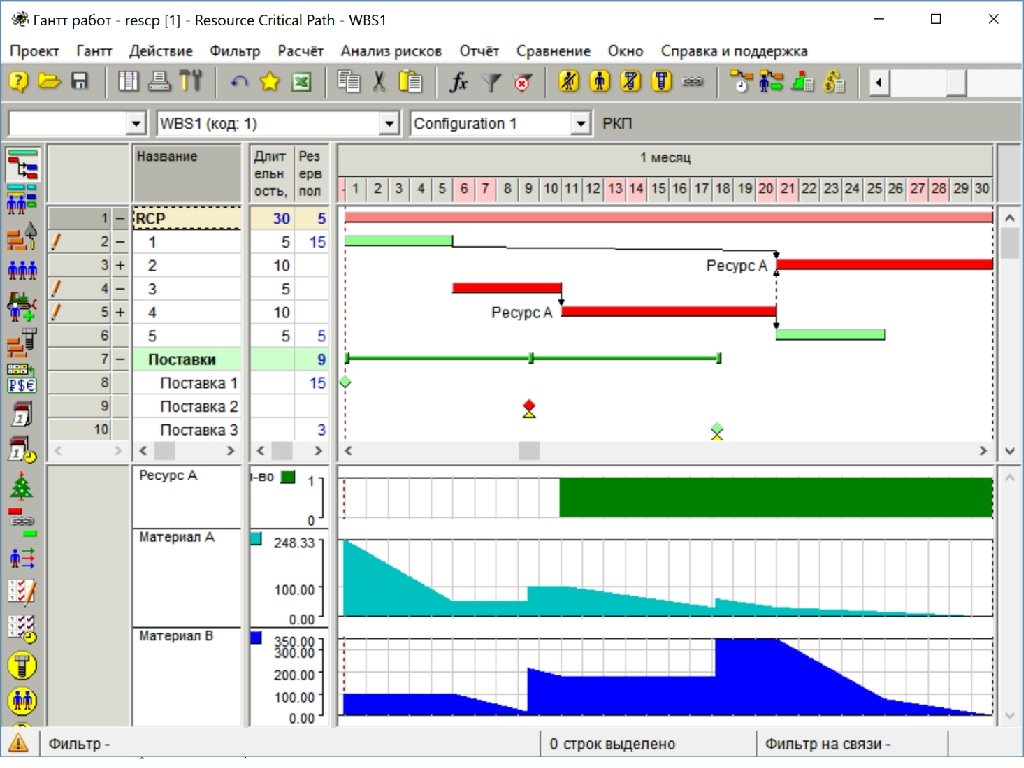Open the Расчёт menu
Viewport: 1024px width, 768px height.
(300, 51)
